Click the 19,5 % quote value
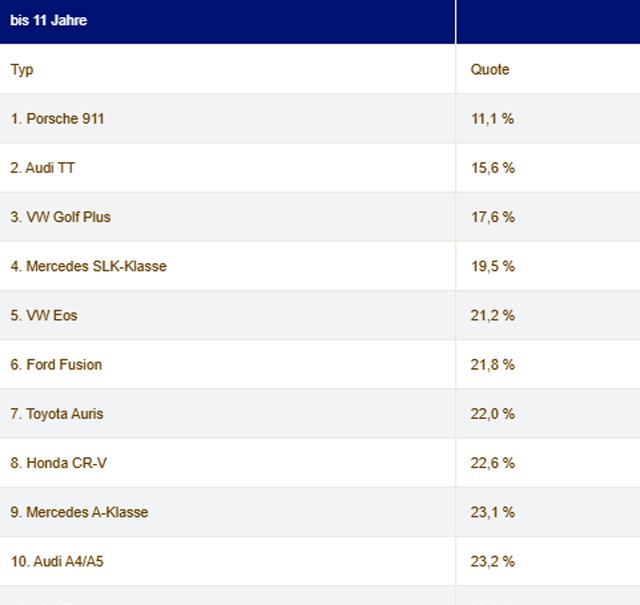 coord(493,266)
